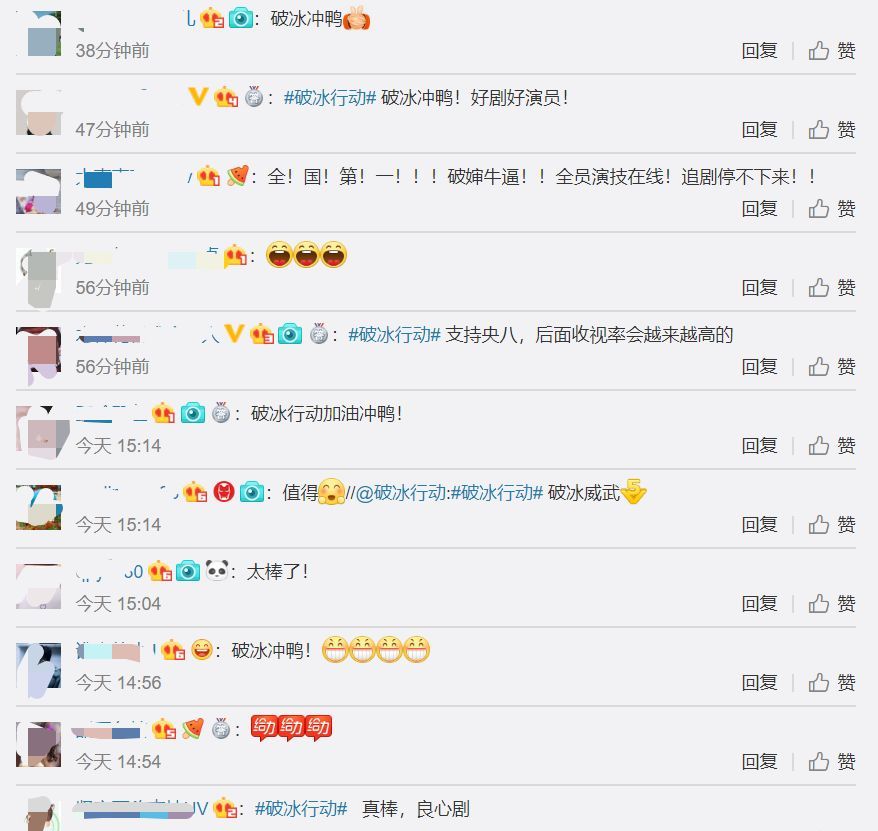The width and height of the screenshot is (878, 831).
Task: Reply to the 49分钟前 comment
Action: click(x=759, y=209)
